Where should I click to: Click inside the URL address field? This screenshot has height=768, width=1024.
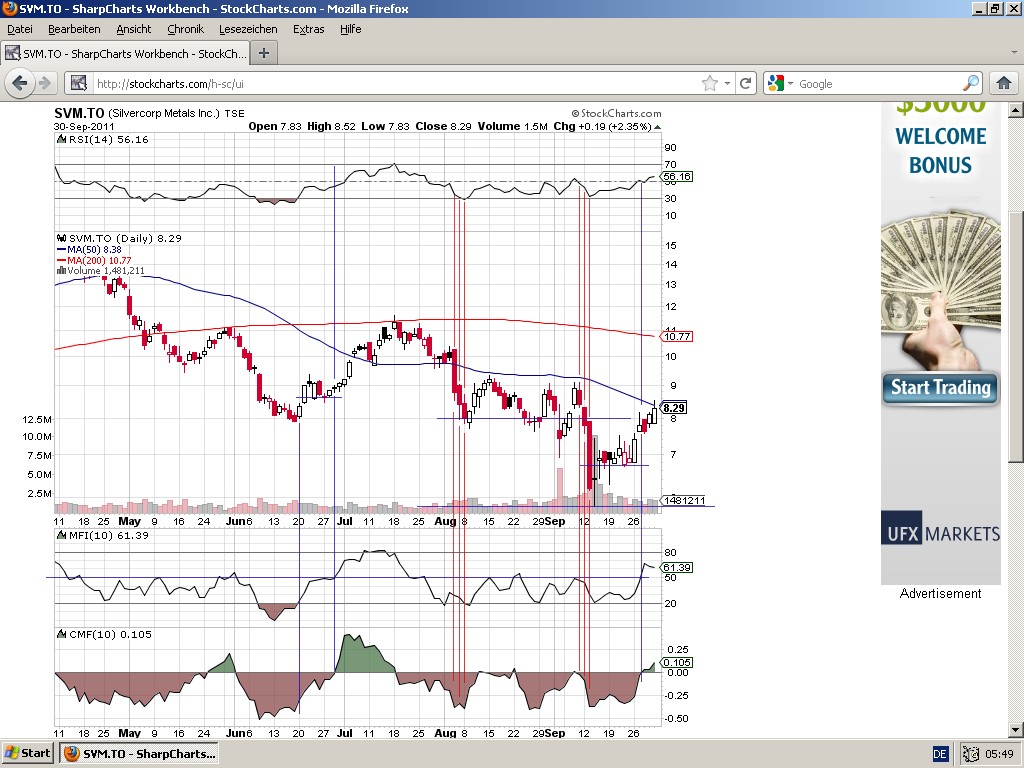pyautogui.click(x=400, y=84)
